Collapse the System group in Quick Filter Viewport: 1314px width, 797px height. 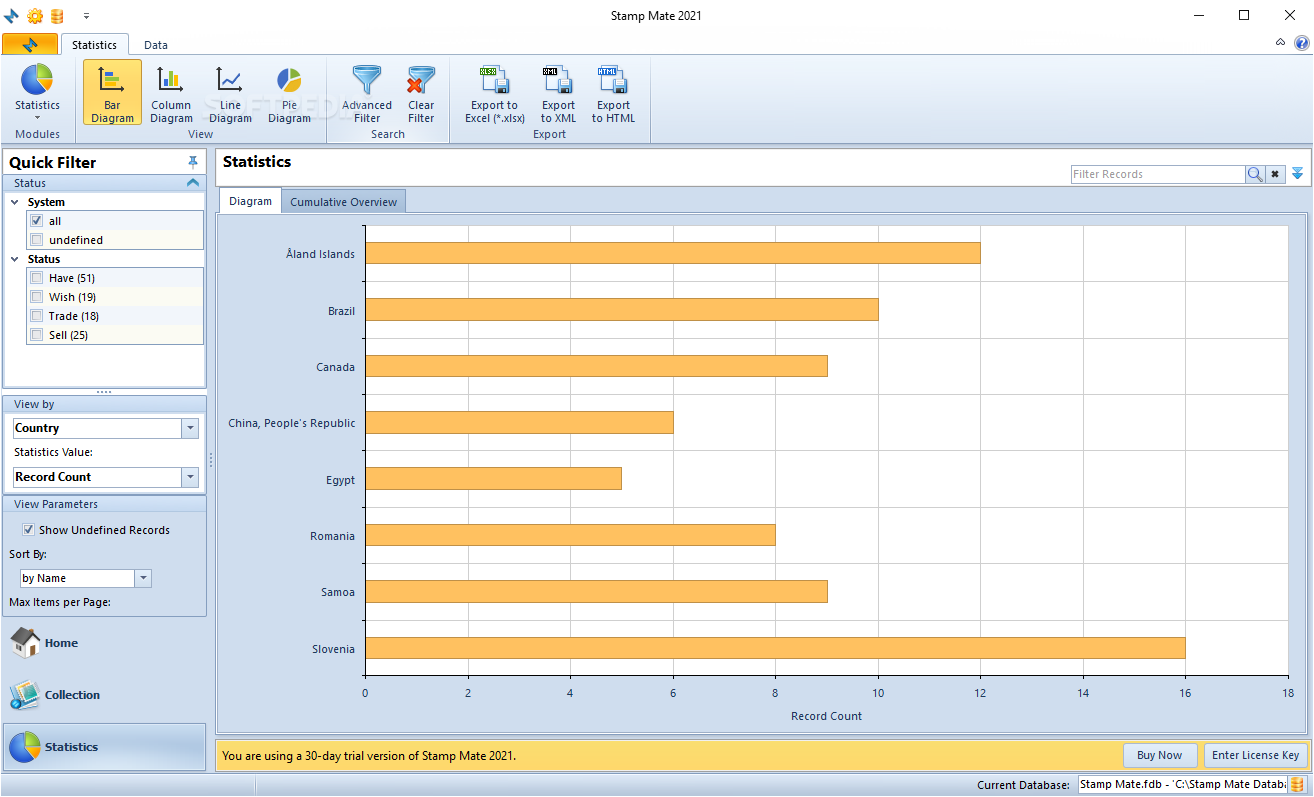pos(14,202)
